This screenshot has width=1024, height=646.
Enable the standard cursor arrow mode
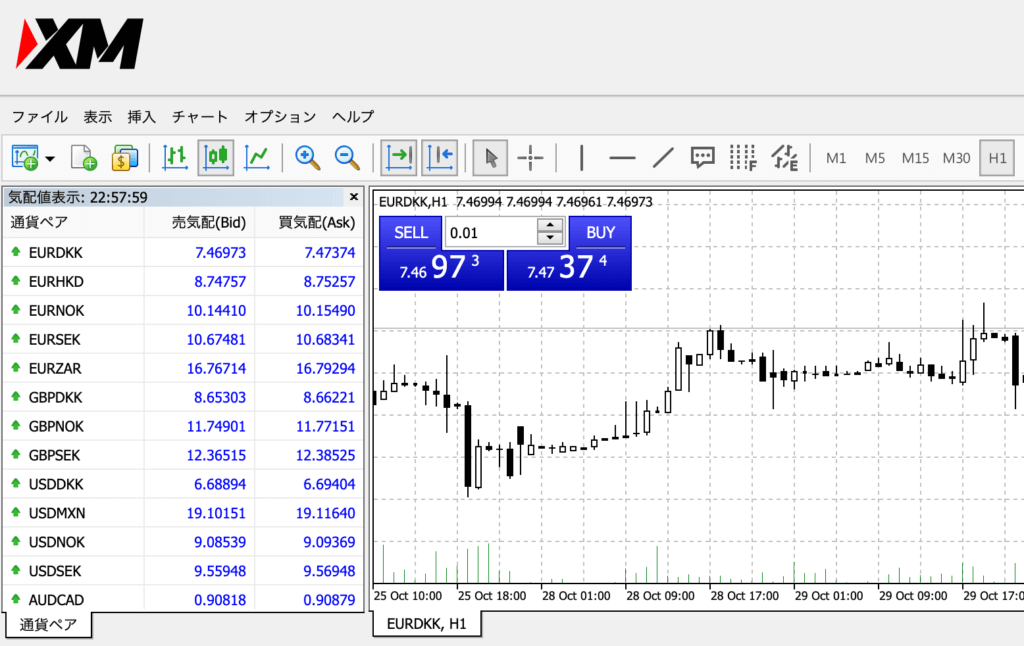[490, 157]
